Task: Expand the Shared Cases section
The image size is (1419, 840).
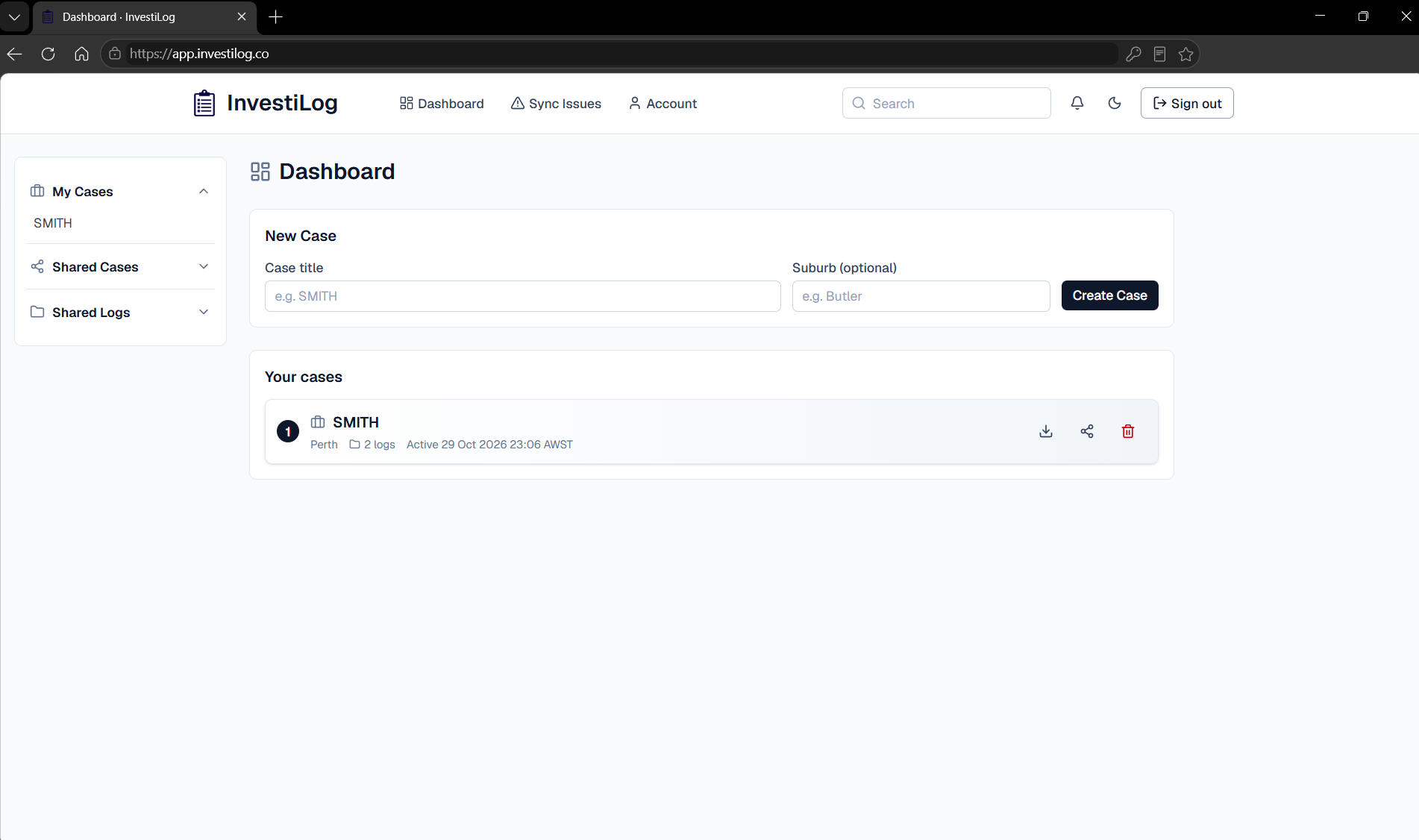Action: (204, 266)
